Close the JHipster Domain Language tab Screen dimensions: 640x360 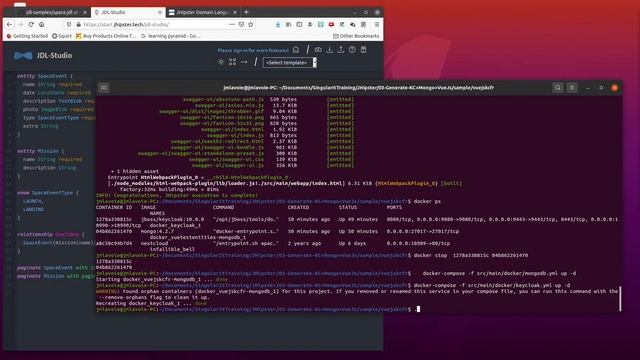coord(235,12)
